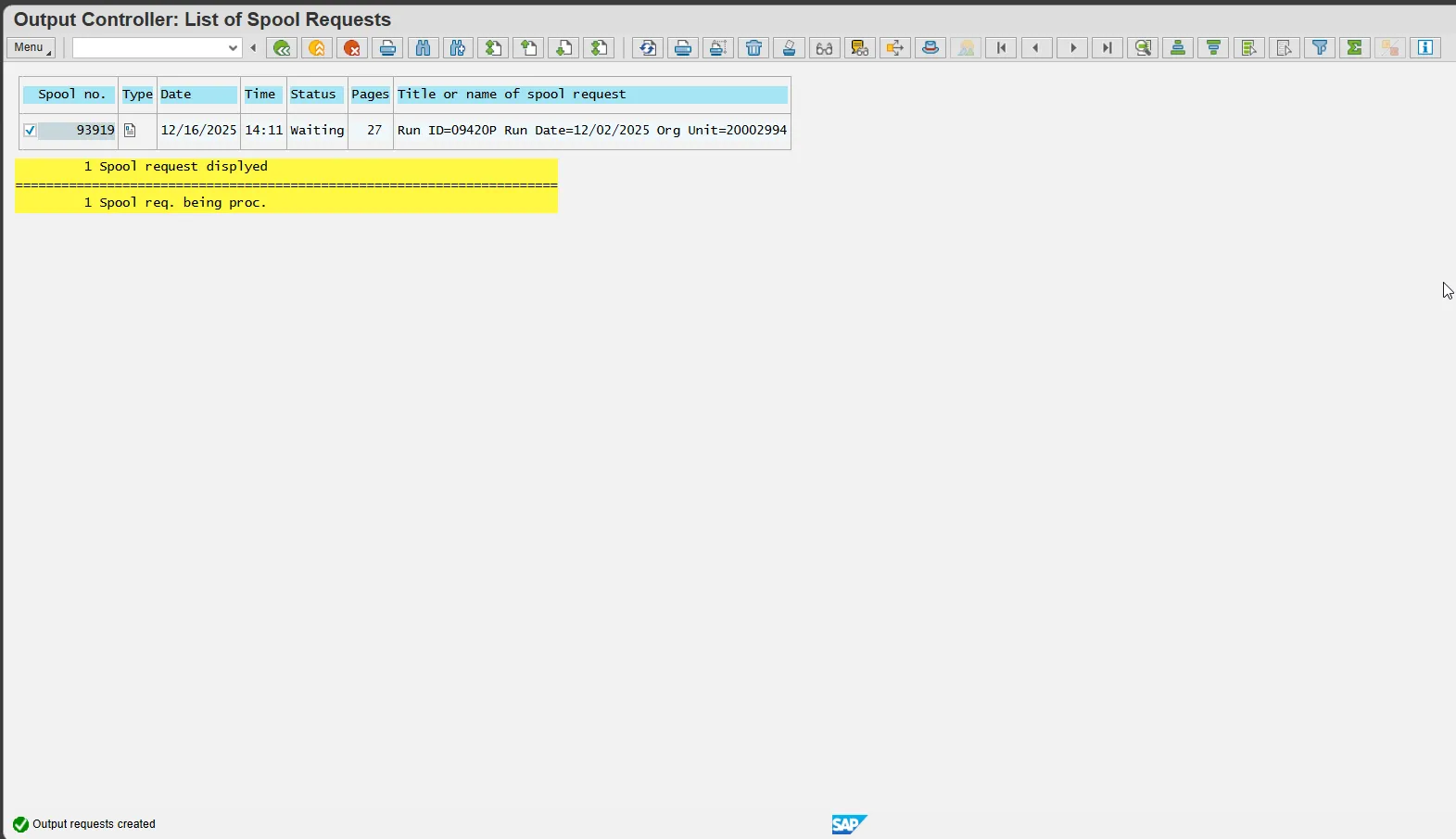Collapse command field with the triangle arrow

click(253, 48)
